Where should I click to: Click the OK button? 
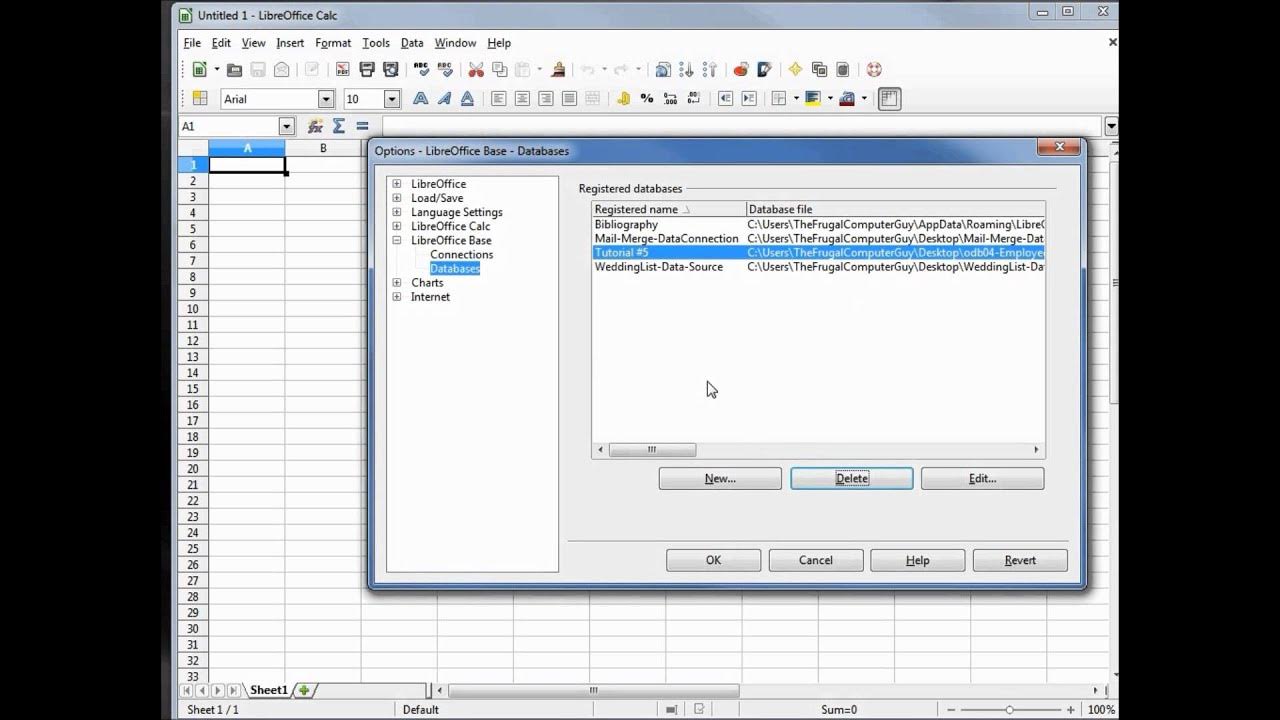713,561
